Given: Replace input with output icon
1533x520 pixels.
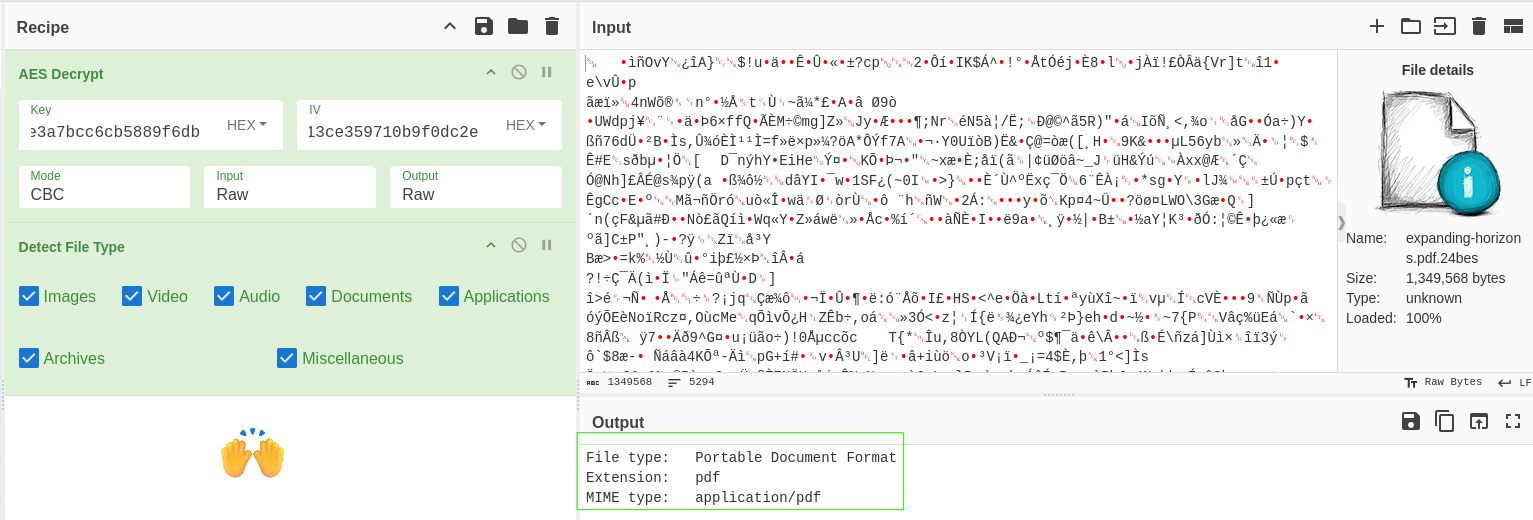Looking at the screenshot, I should pos(1479,421).
